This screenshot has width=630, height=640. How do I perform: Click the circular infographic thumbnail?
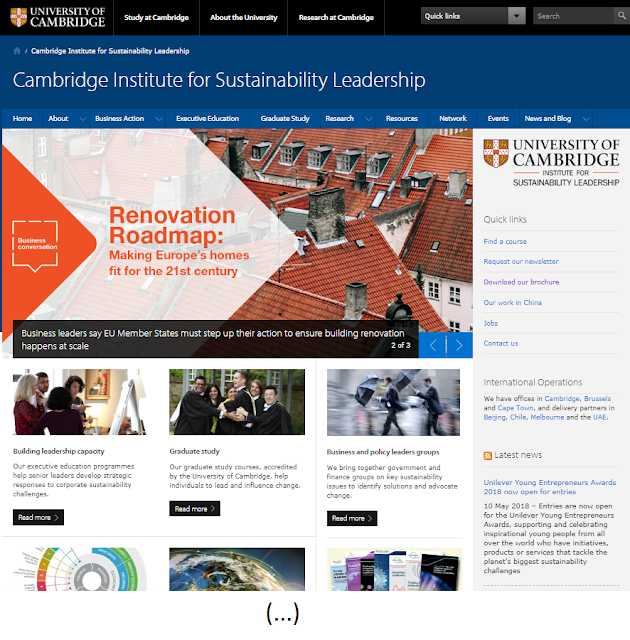(x=80, y=569)
